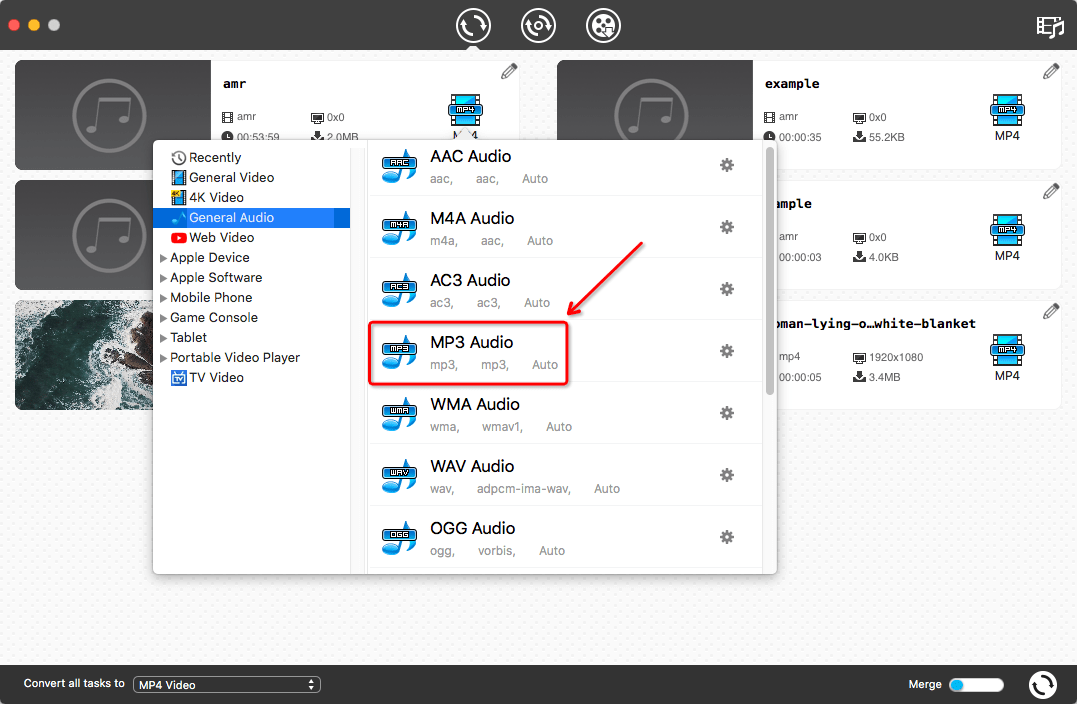
Task: Expand the Apple Device category
Action: coord(211,257)
